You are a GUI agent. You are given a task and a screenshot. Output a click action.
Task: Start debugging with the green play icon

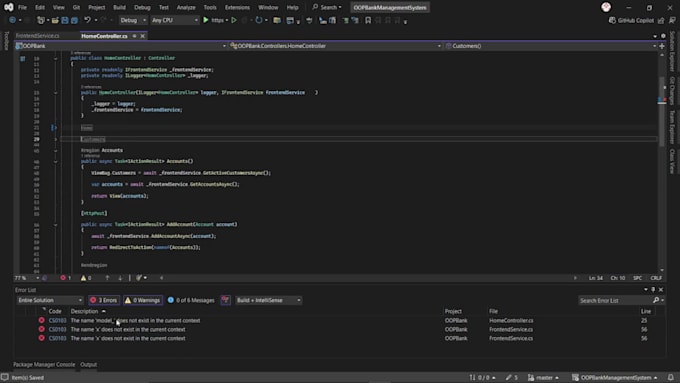(x=206, y=20)
